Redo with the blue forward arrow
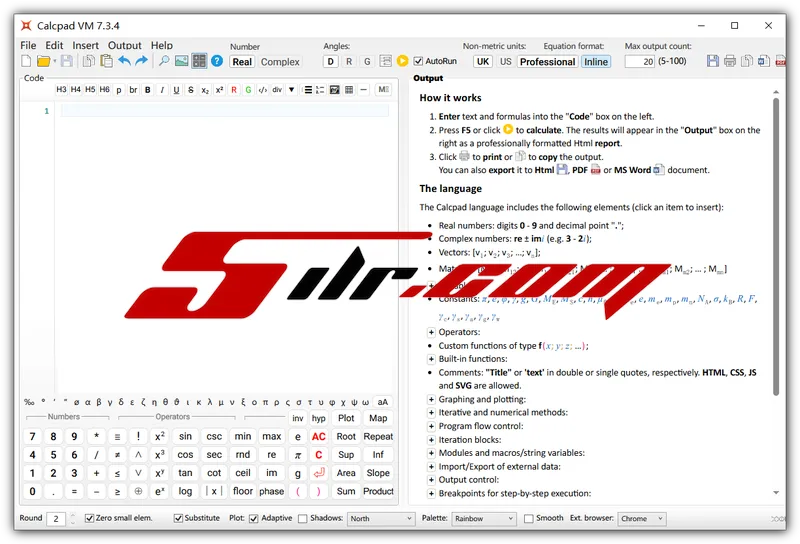800x544 pixels. click(141, 61)
